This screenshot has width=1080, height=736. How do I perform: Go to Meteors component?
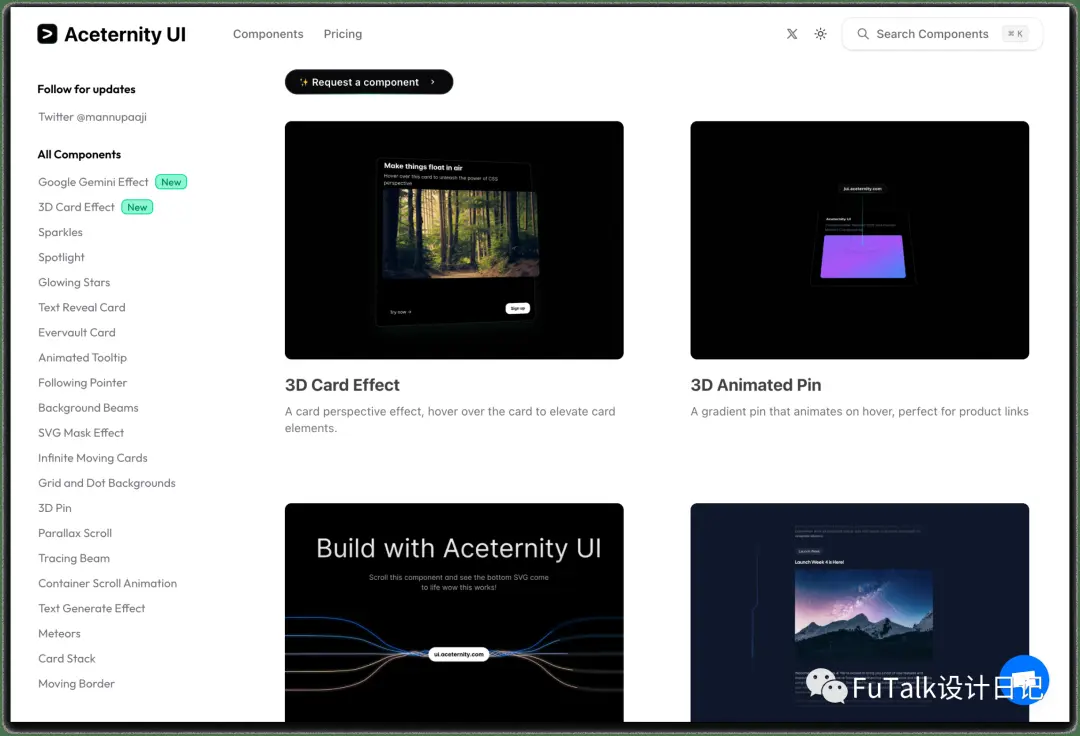(x=59, y=633)
